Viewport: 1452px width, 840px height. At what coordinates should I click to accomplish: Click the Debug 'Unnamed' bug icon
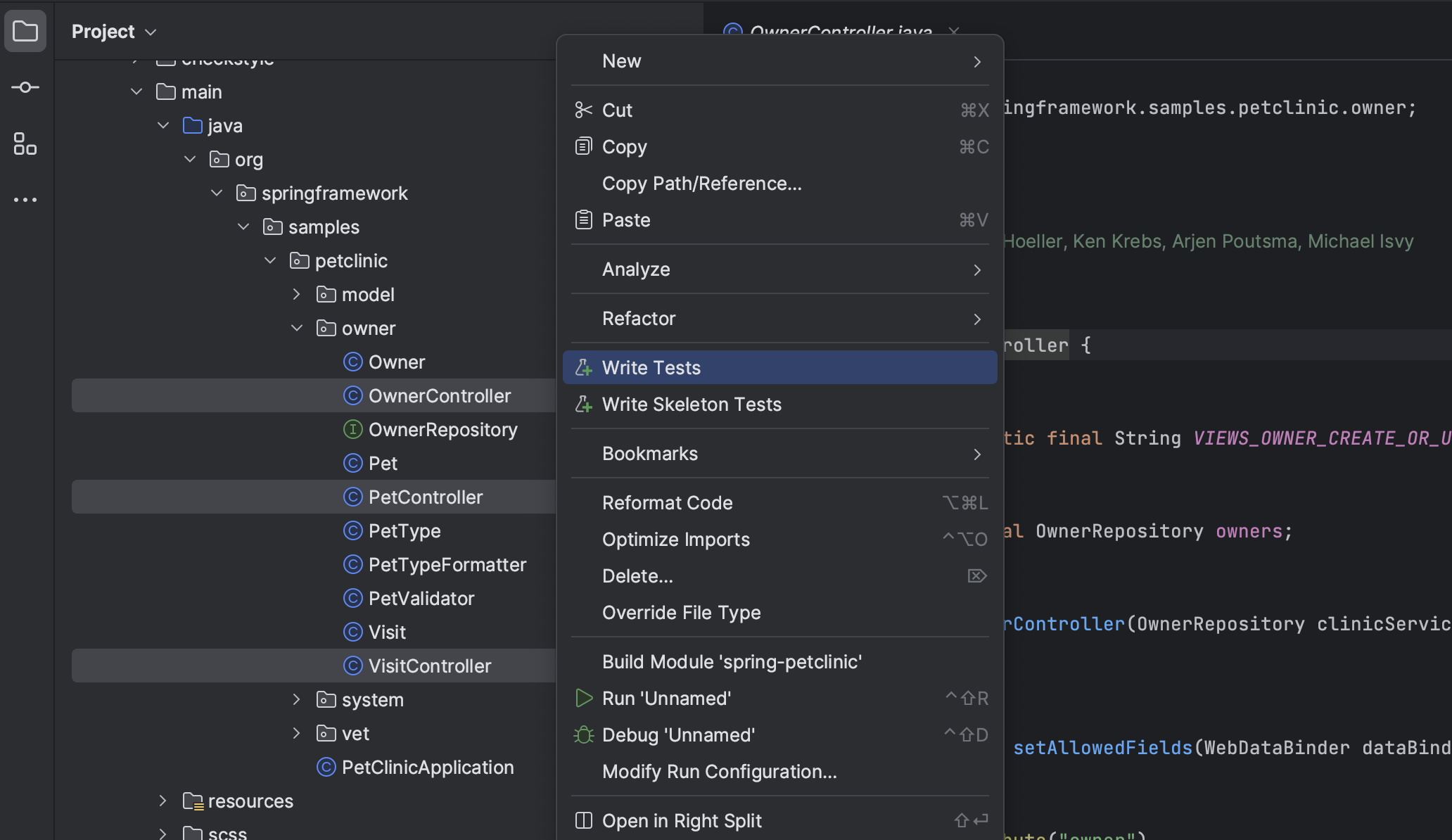point(584,734)
